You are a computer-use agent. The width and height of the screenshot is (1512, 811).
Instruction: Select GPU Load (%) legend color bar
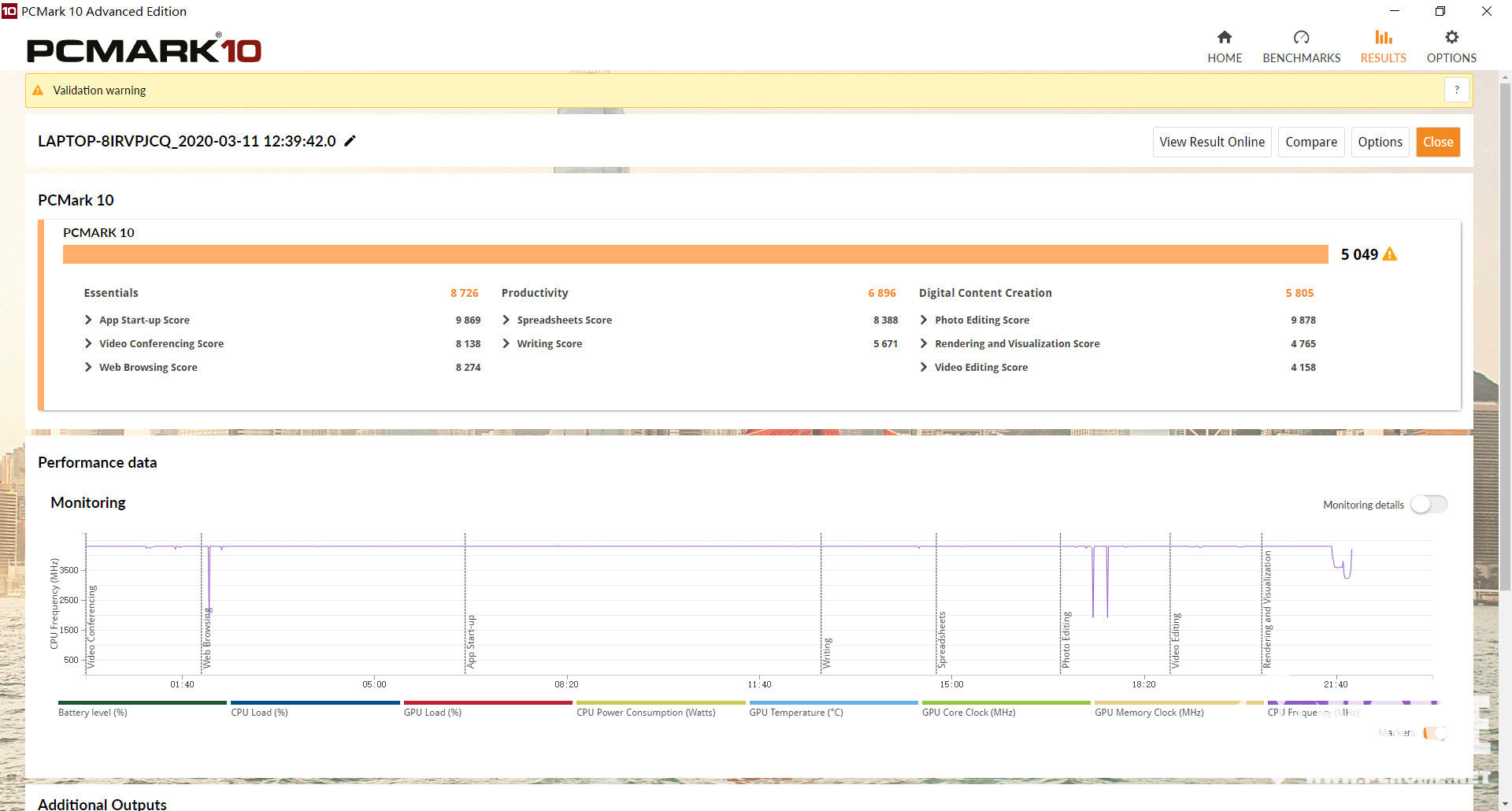coord(488,702)
